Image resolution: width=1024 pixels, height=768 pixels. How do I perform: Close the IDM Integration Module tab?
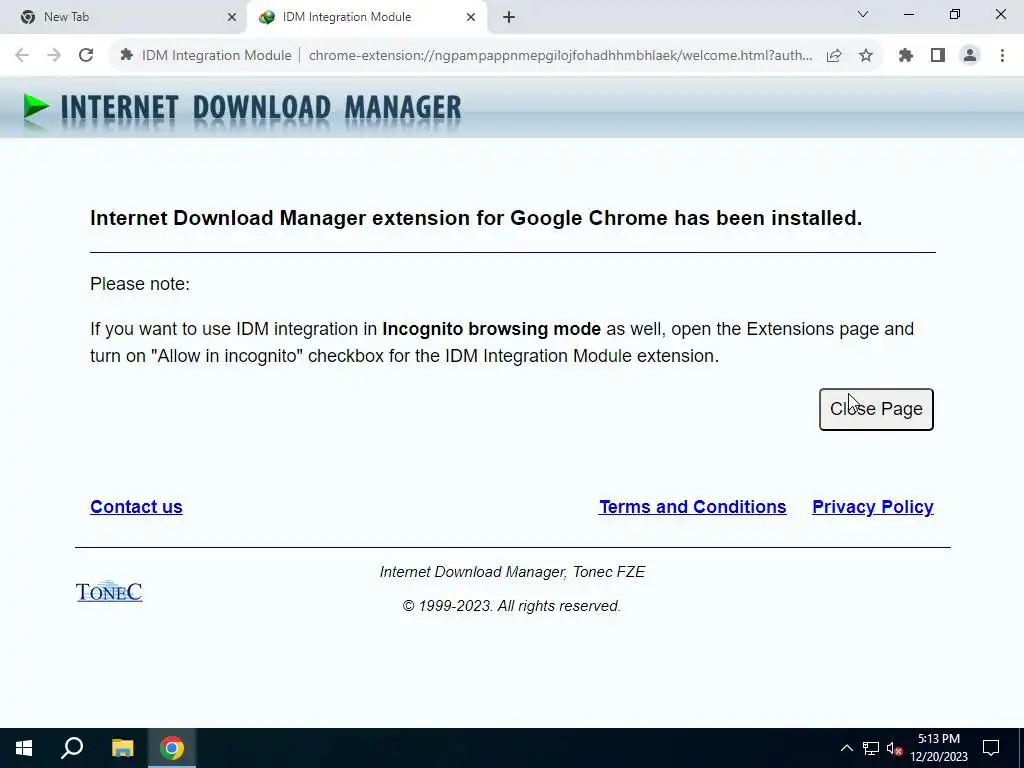click(471, 17)
